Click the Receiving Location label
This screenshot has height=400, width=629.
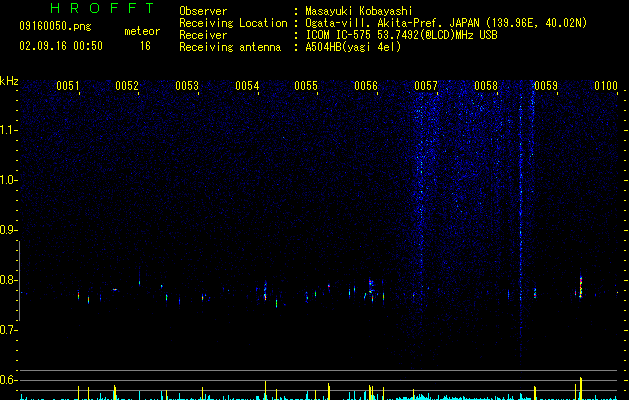pos(233,23)
